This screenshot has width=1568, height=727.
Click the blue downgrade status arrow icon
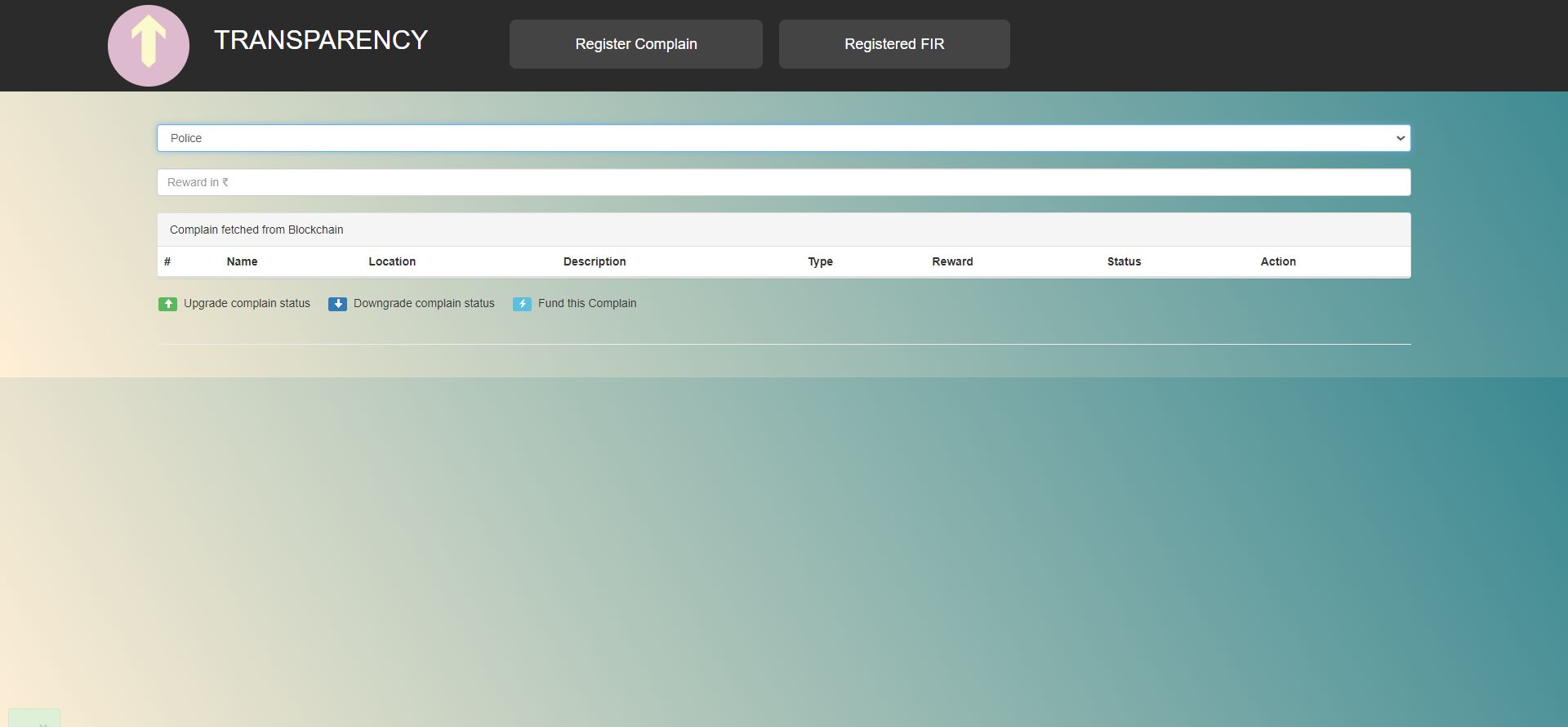coord(337,304)
